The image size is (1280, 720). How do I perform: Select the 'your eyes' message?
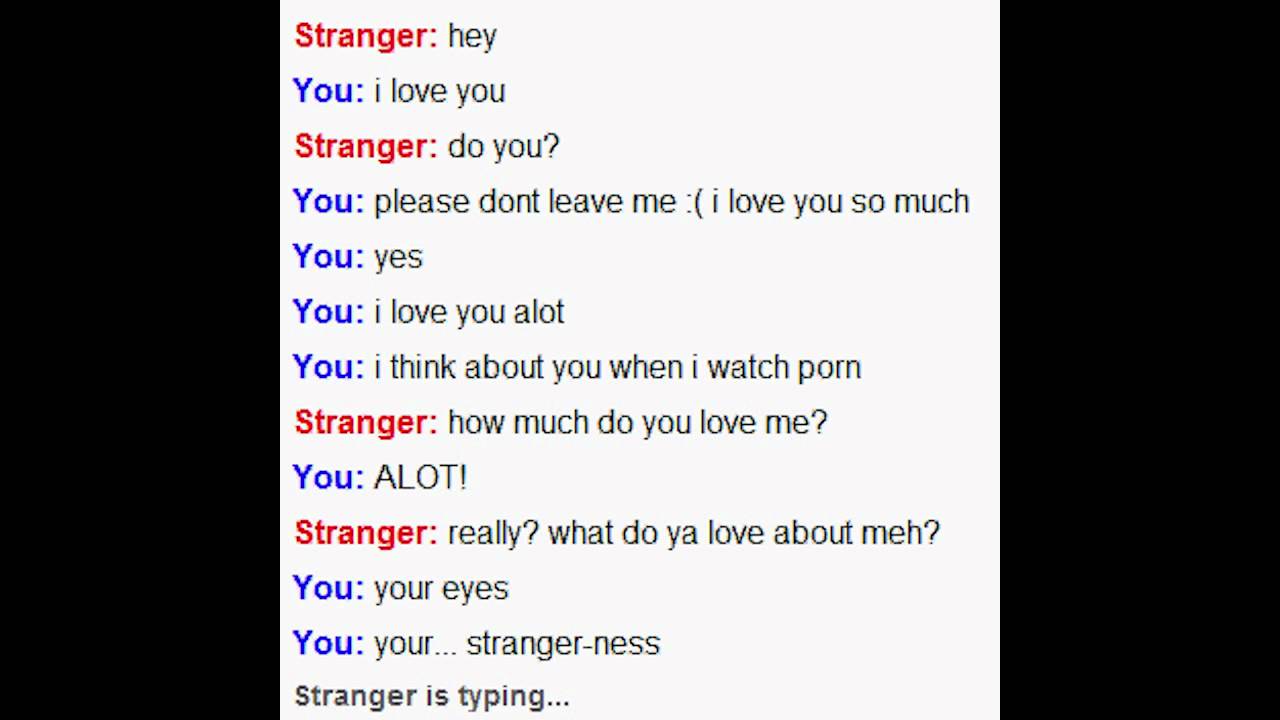[441, 589]
